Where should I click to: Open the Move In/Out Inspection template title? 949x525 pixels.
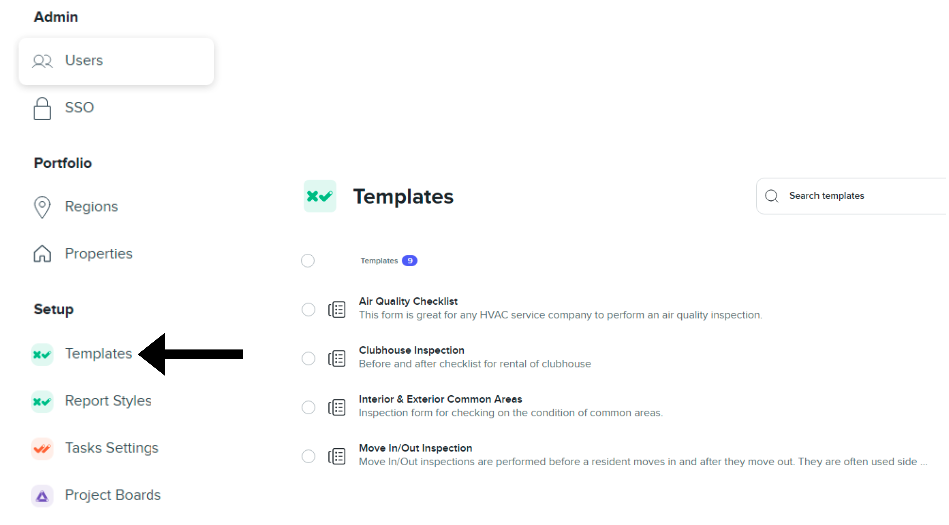tap(415, 448)
